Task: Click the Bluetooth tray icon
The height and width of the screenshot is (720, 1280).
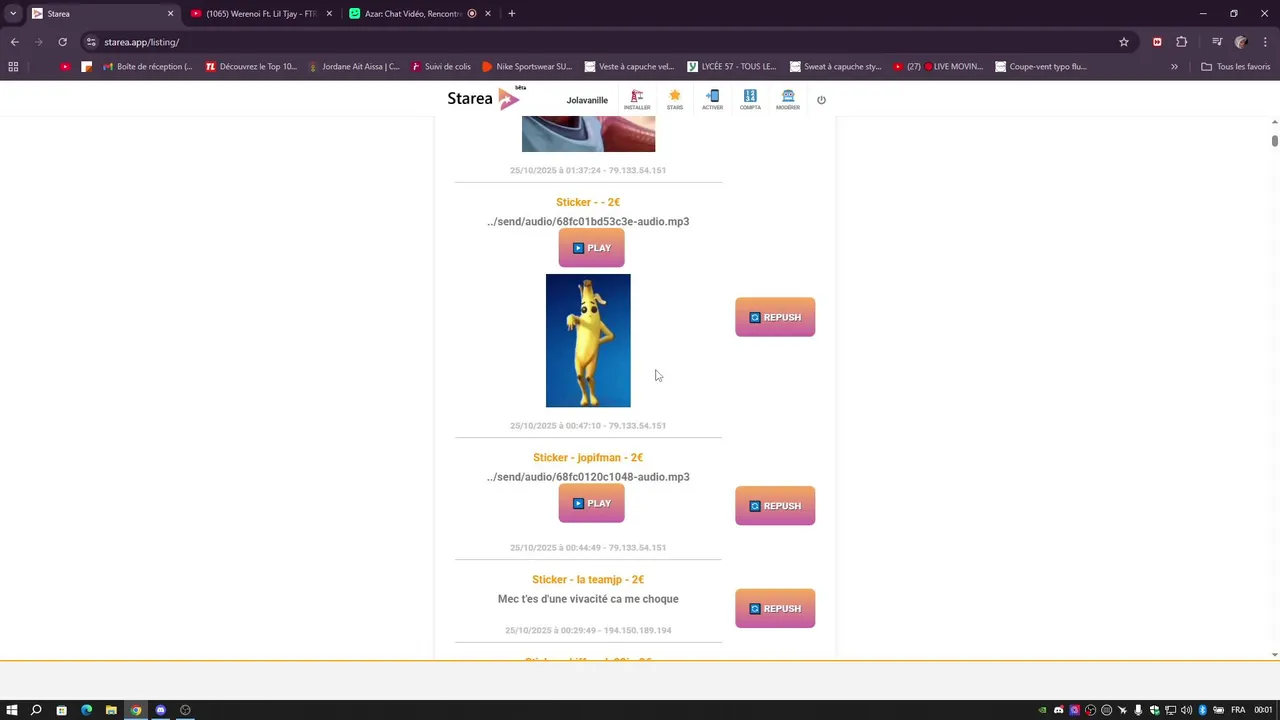Action: (x=1202, y=710)
